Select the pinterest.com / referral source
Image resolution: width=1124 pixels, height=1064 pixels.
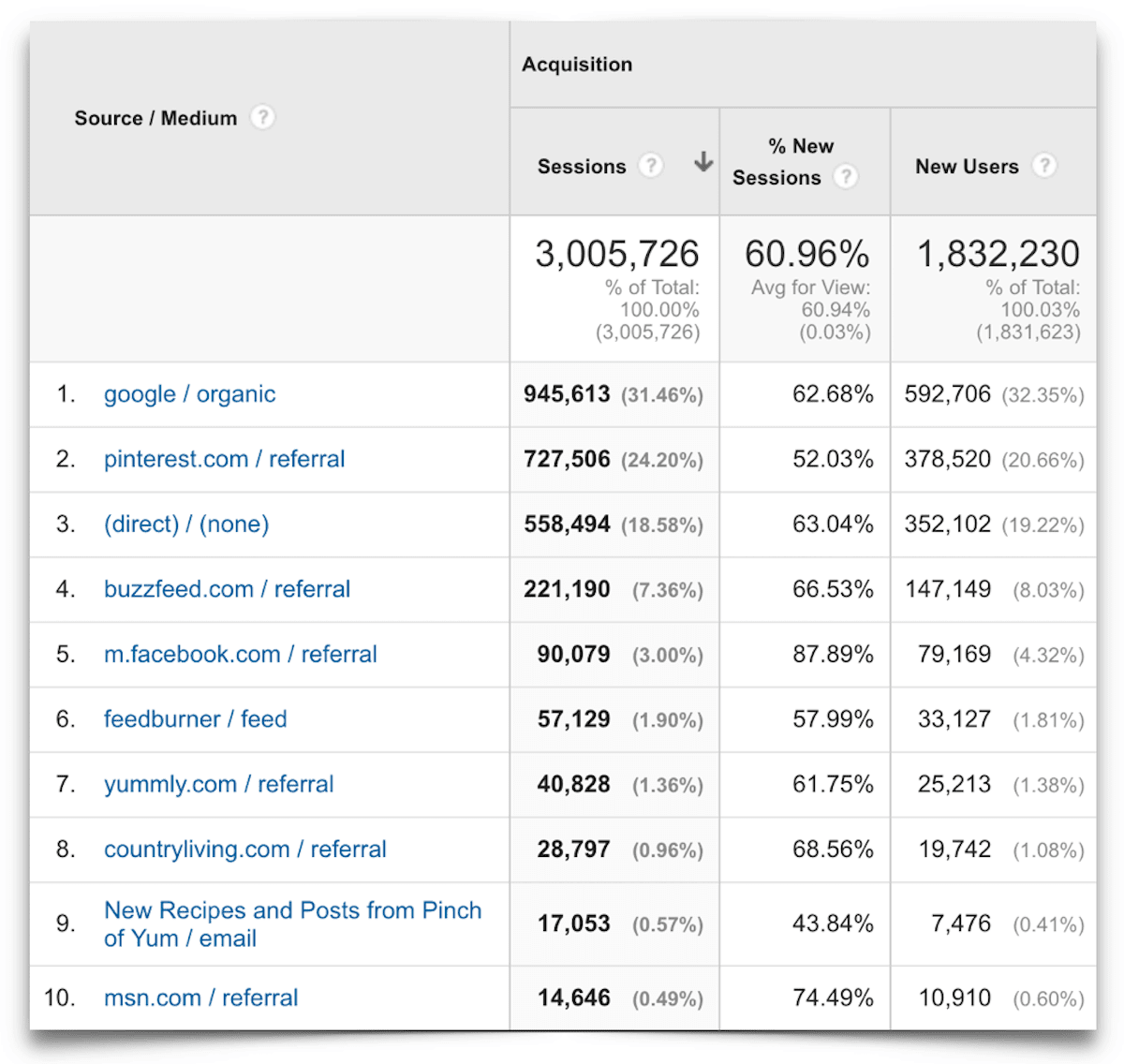coord(224,459)
